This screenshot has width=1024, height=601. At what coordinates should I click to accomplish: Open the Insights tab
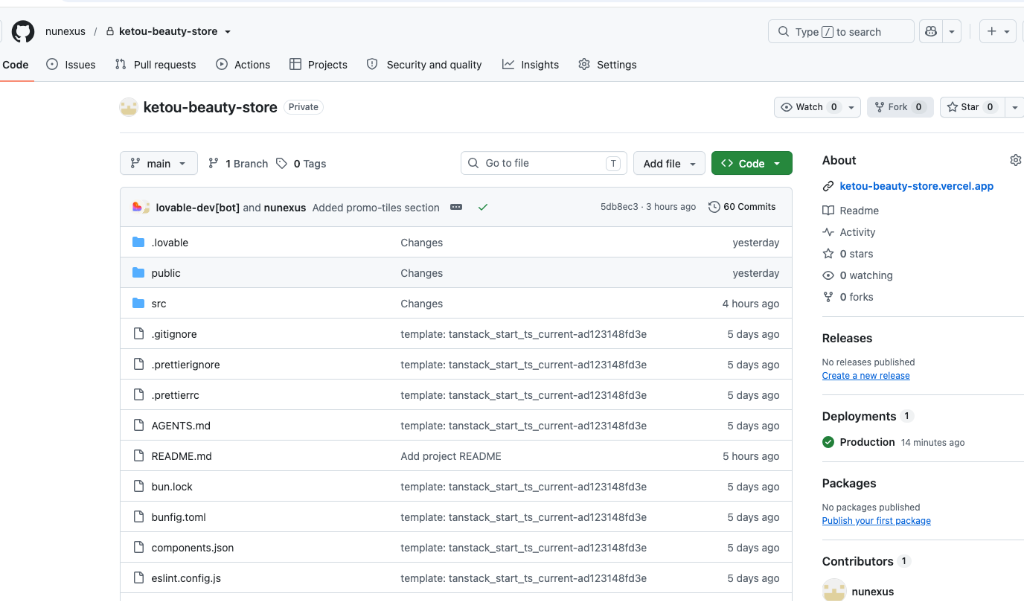pos(530,65)
